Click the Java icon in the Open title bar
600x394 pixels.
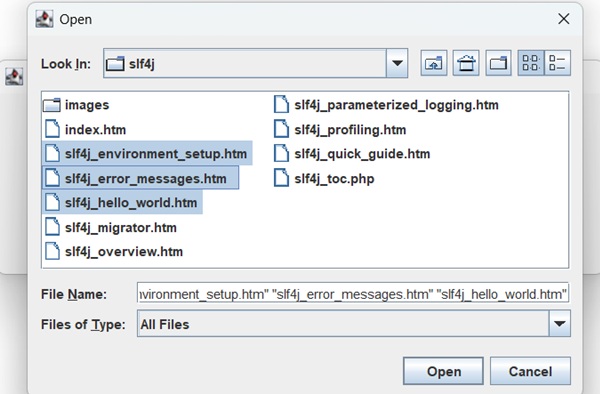44,19
